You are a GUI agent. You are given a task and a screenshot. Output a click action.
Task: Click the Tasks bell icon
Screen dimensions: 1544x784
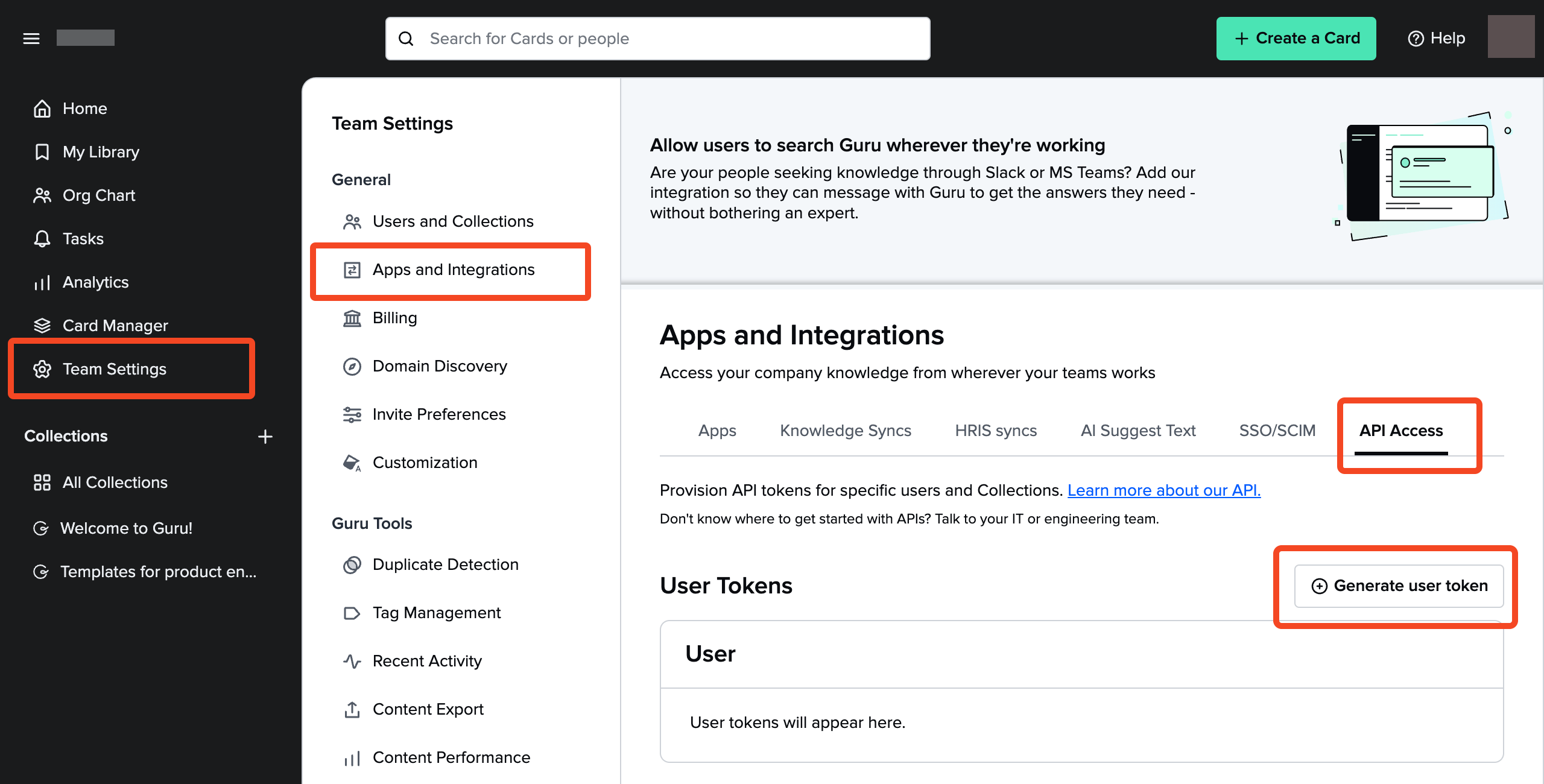[42, 239]
